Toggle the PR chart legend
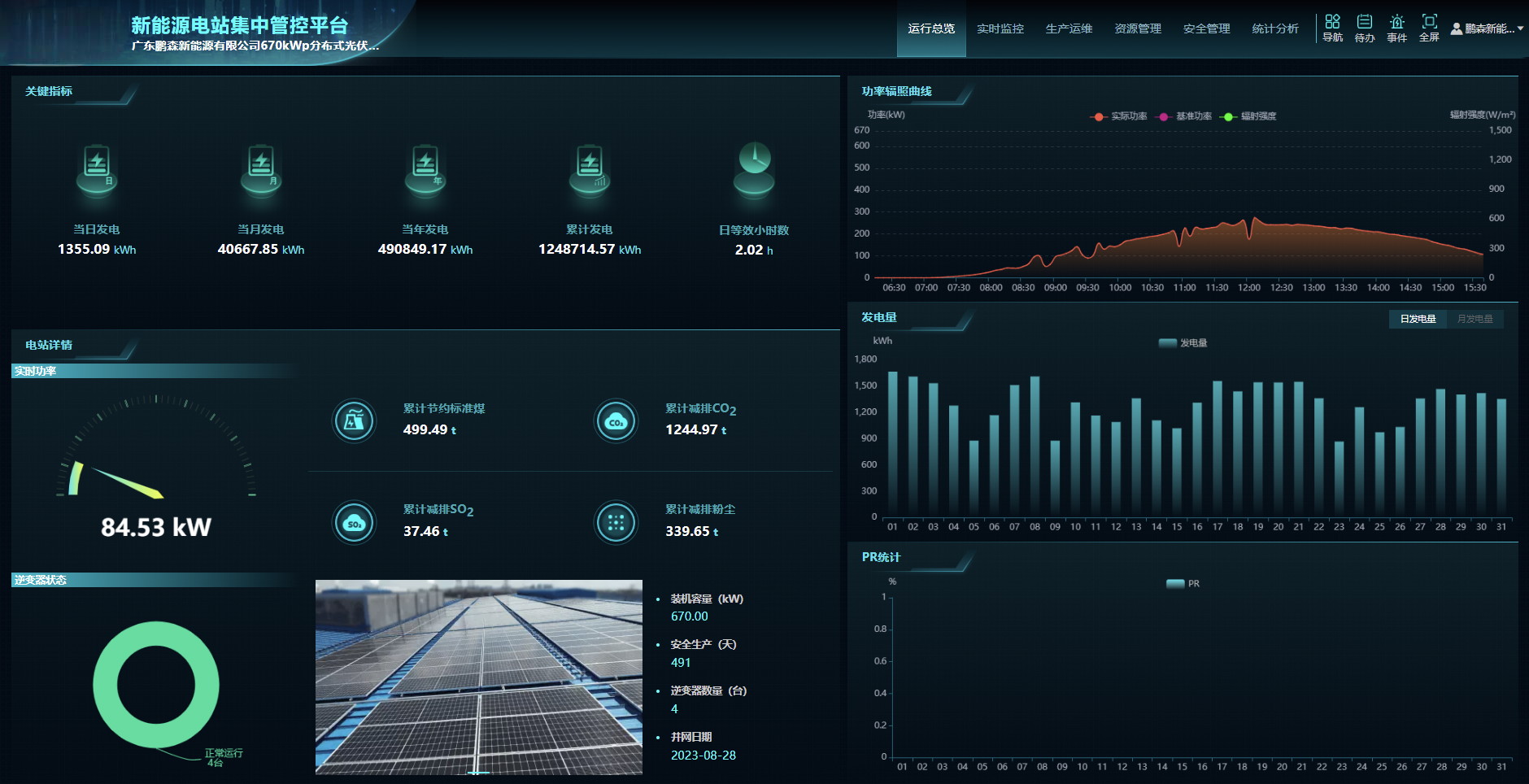This screenshot has height=784, width=1529. [1183, 584]
